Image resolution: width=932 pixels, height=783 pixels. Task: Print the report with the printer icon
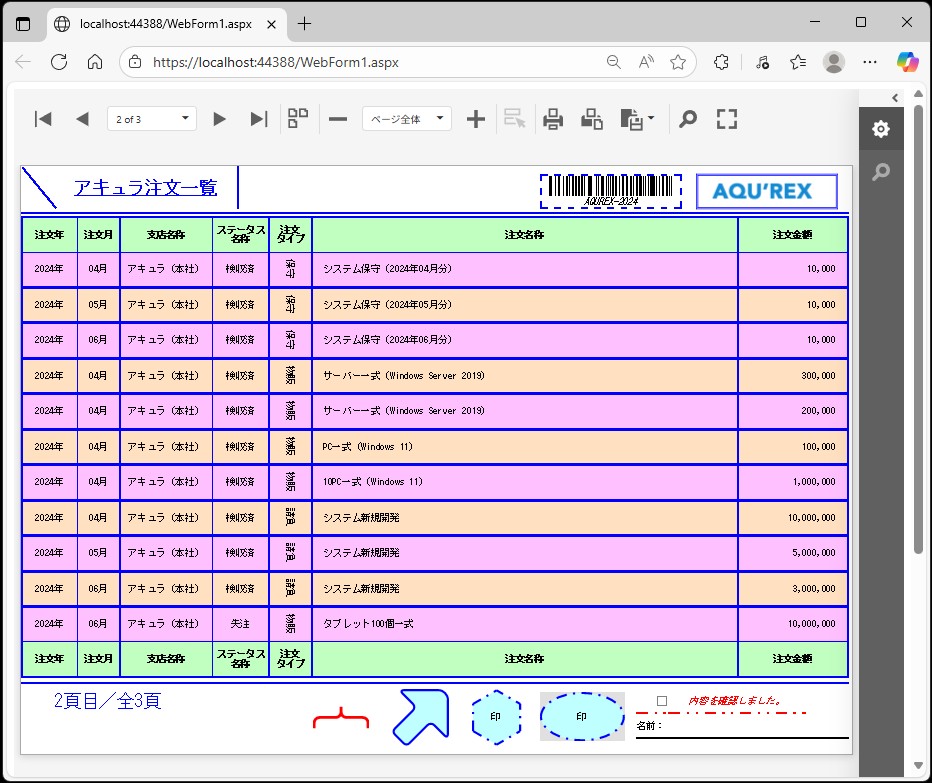pyautogui.click(x=553, y=119)
